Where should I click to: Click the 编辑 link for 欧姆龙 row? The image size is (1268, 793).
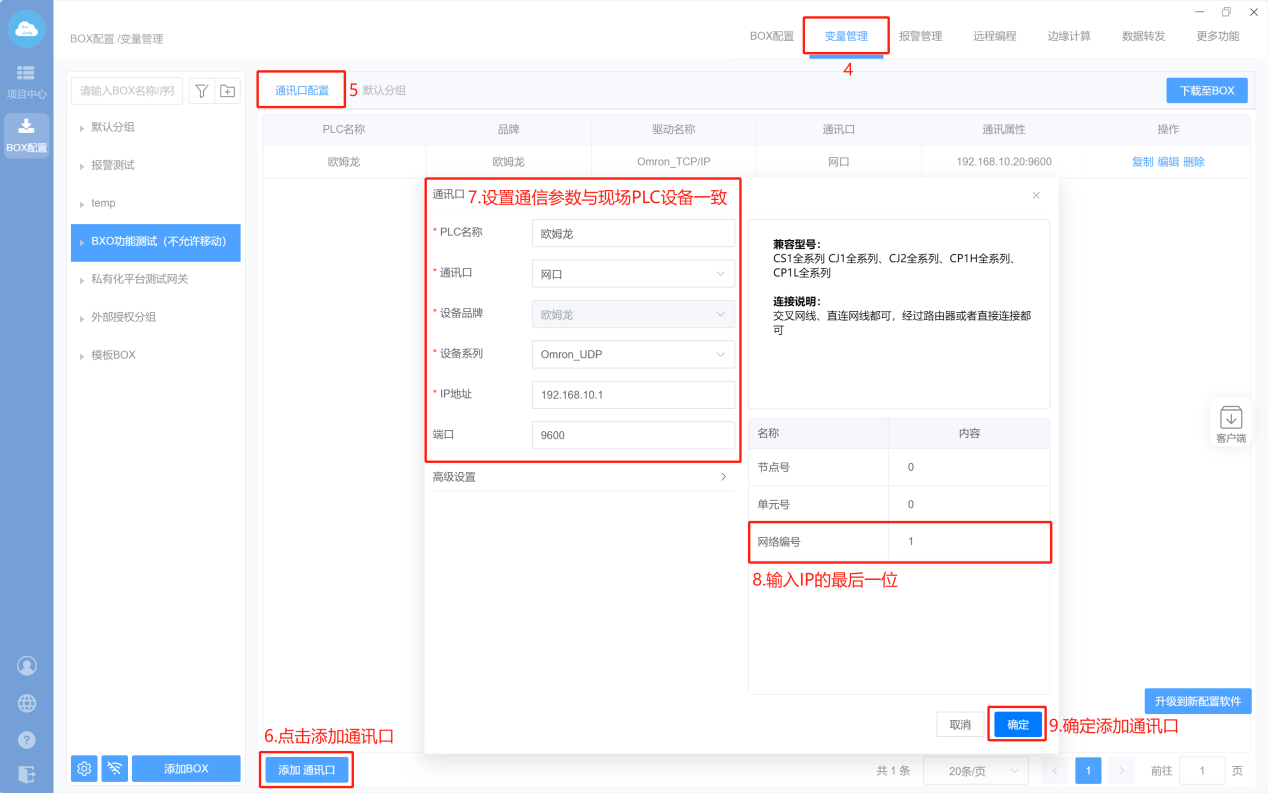tap(1168, 162)
